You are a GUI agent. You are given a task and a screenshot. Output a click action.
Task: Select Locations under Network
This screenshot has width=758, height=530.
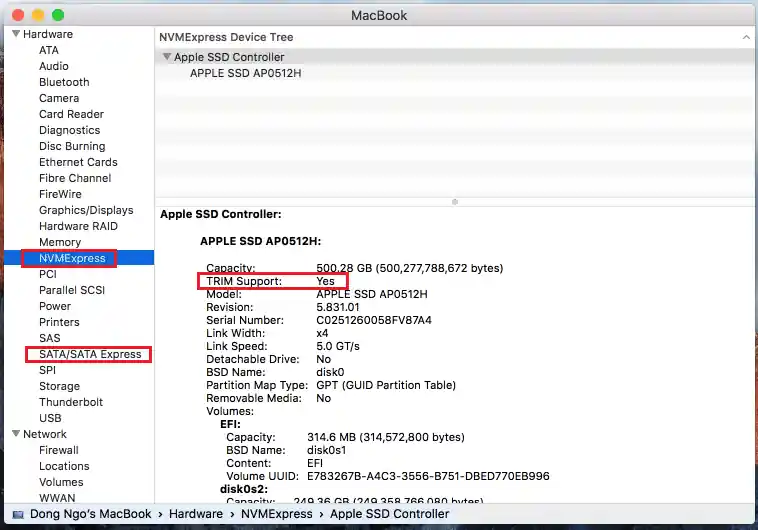[x=64, y=466]
